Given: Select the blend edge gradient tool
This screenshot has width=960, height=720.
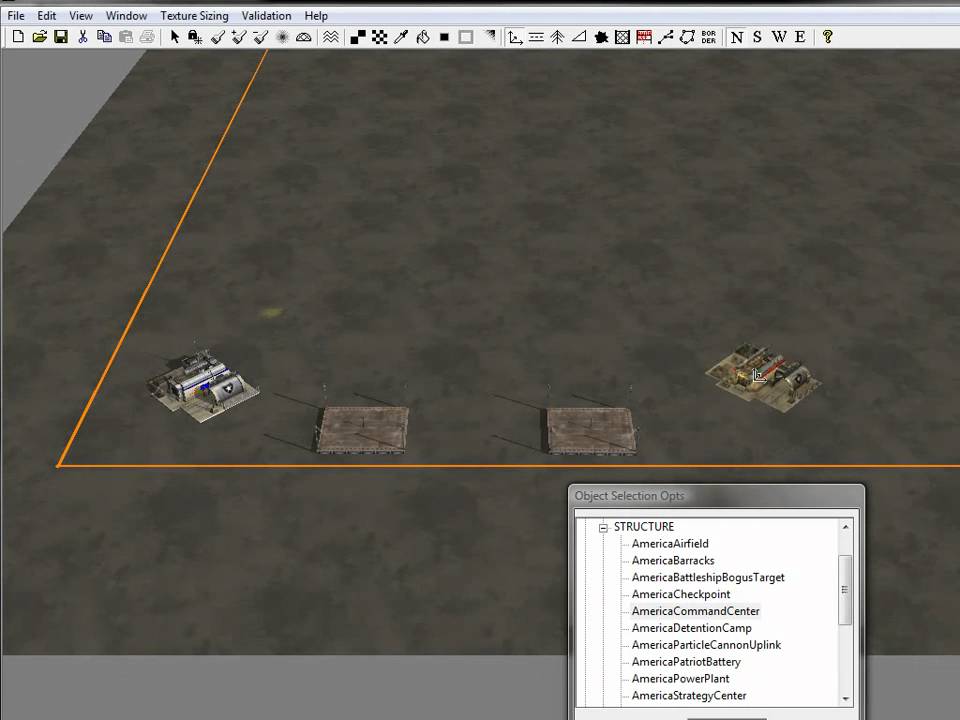Looking at the screenshot, I should tap(489, 37).
